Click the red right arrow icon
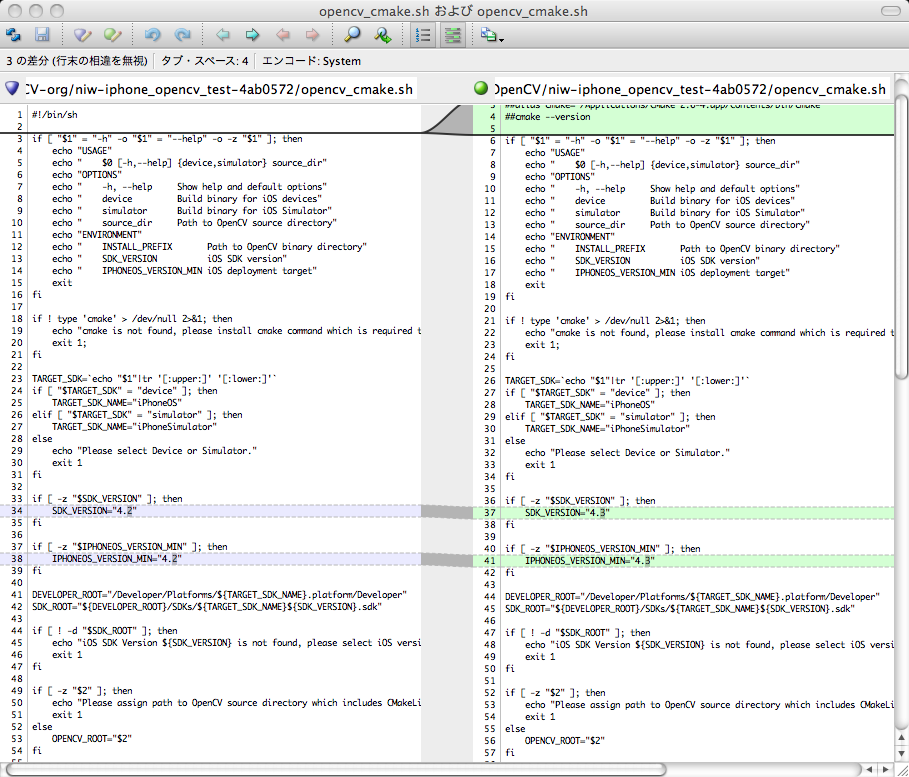Image resolution: width=909 pixels, height=777 pixels. (x=312, y=35)
